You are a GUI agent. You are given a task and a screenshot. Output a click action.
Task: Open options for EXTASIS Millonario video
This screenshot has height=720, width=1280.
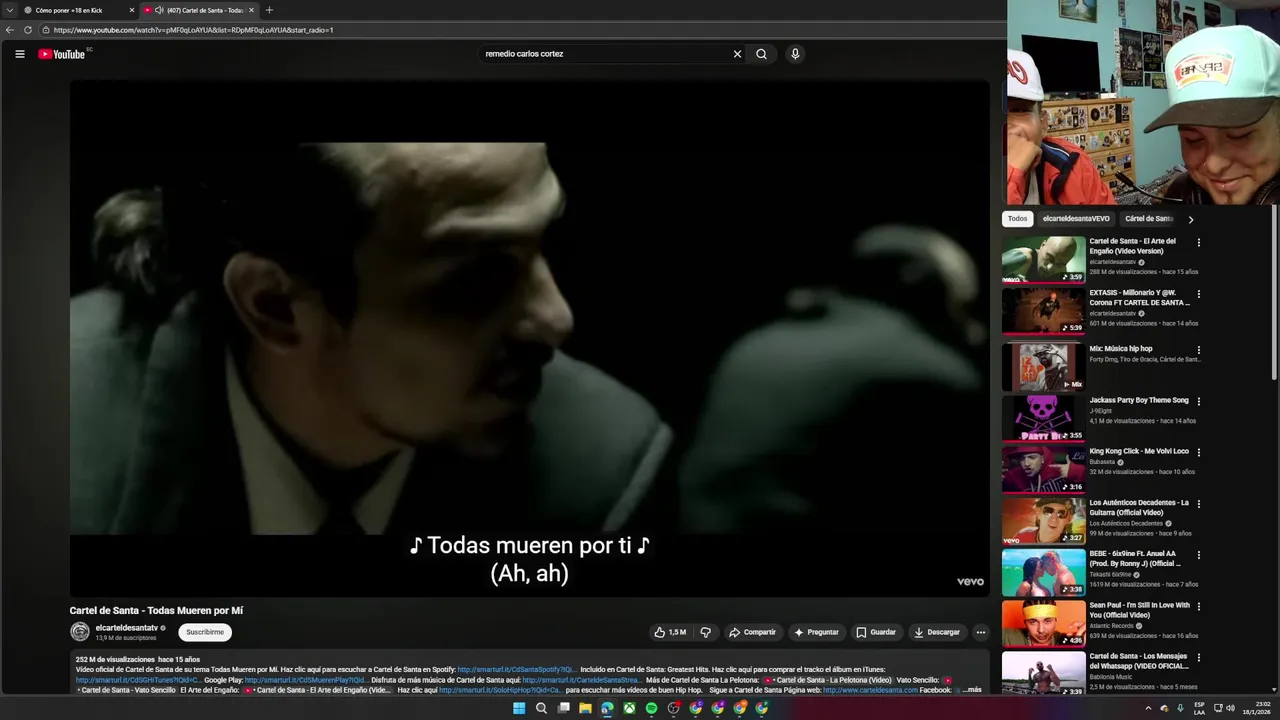(1198, 294)
